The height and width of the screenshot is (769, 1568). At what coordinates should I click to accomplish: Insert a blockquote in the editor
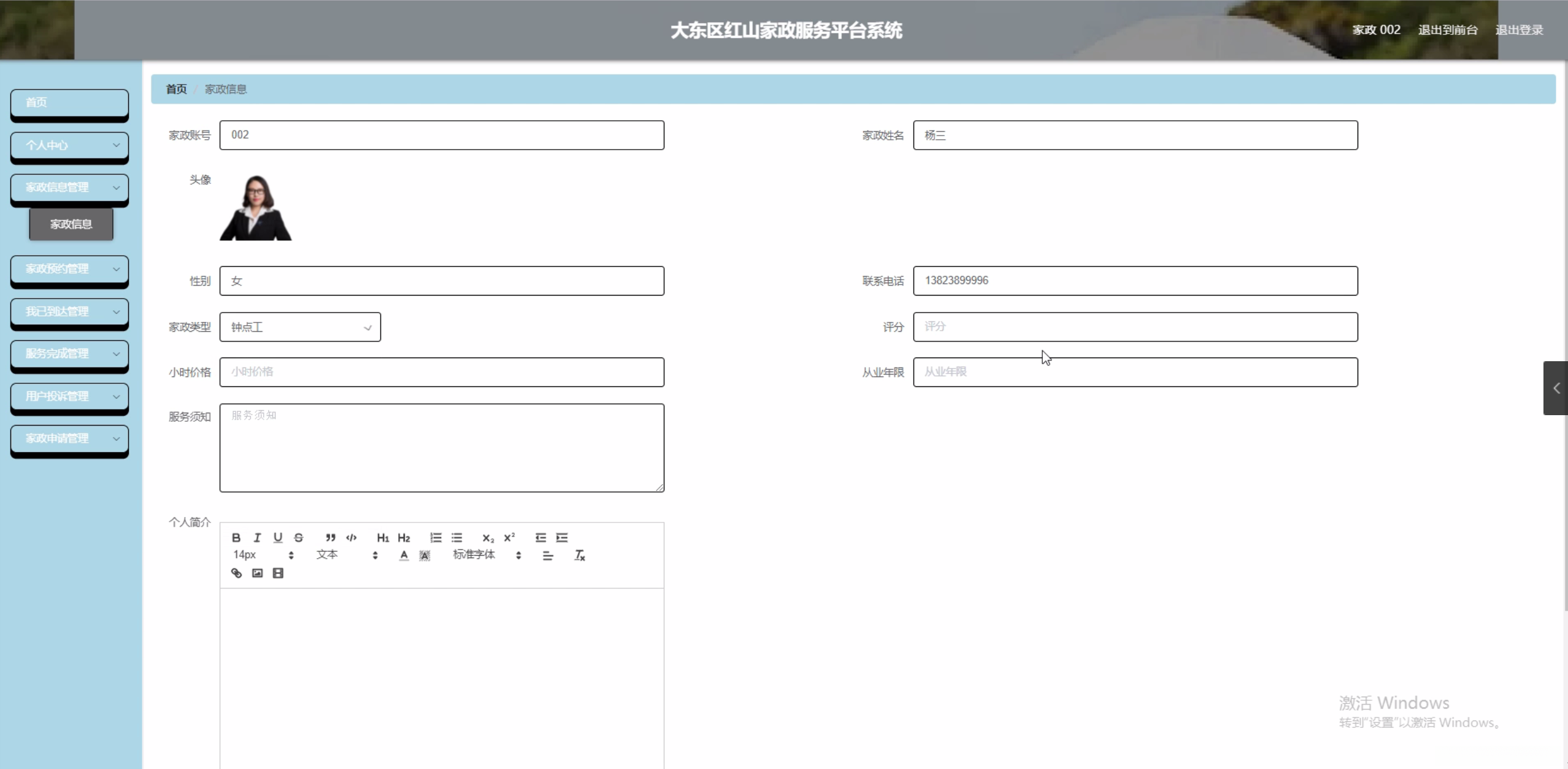331,538
